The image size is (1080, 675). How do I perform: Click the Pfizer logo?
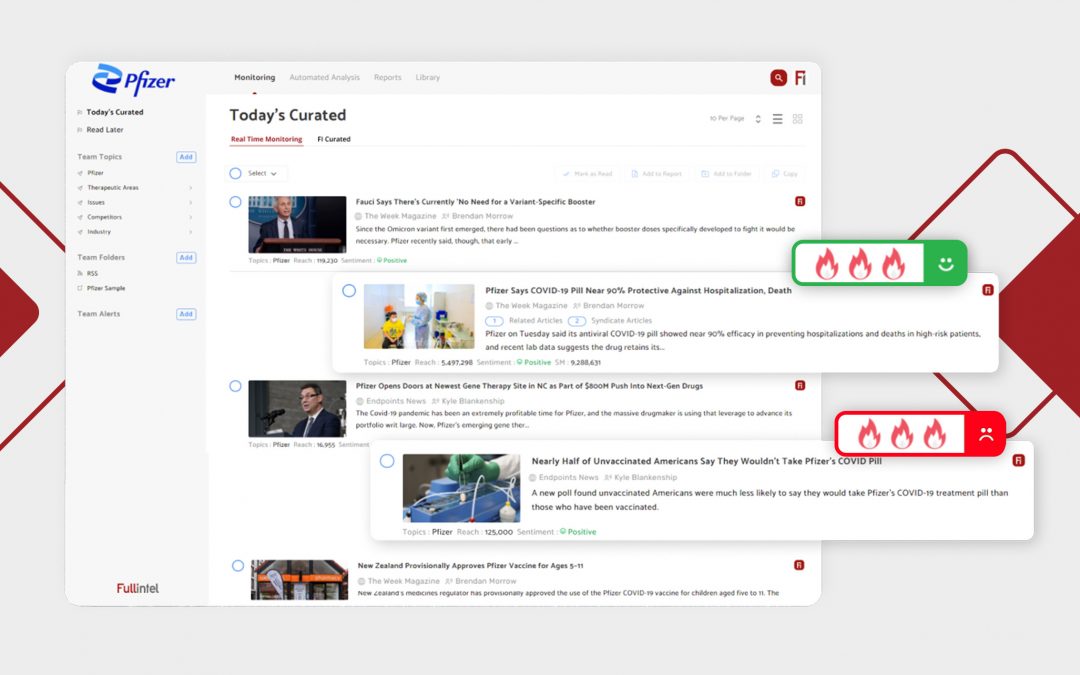(134, 81)
